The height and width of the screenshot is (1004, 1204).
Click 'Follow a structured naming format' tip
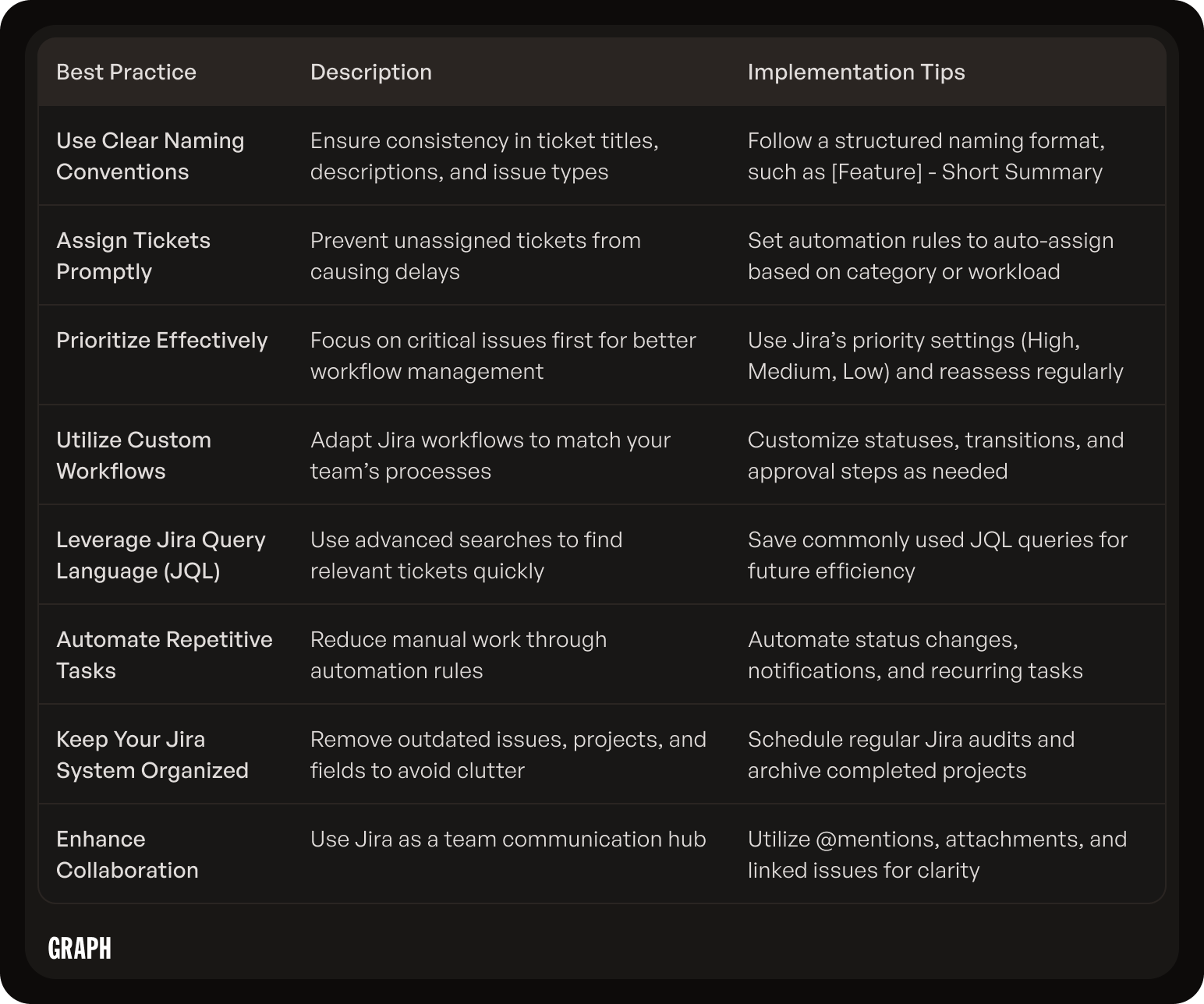[x=926, y=156]
